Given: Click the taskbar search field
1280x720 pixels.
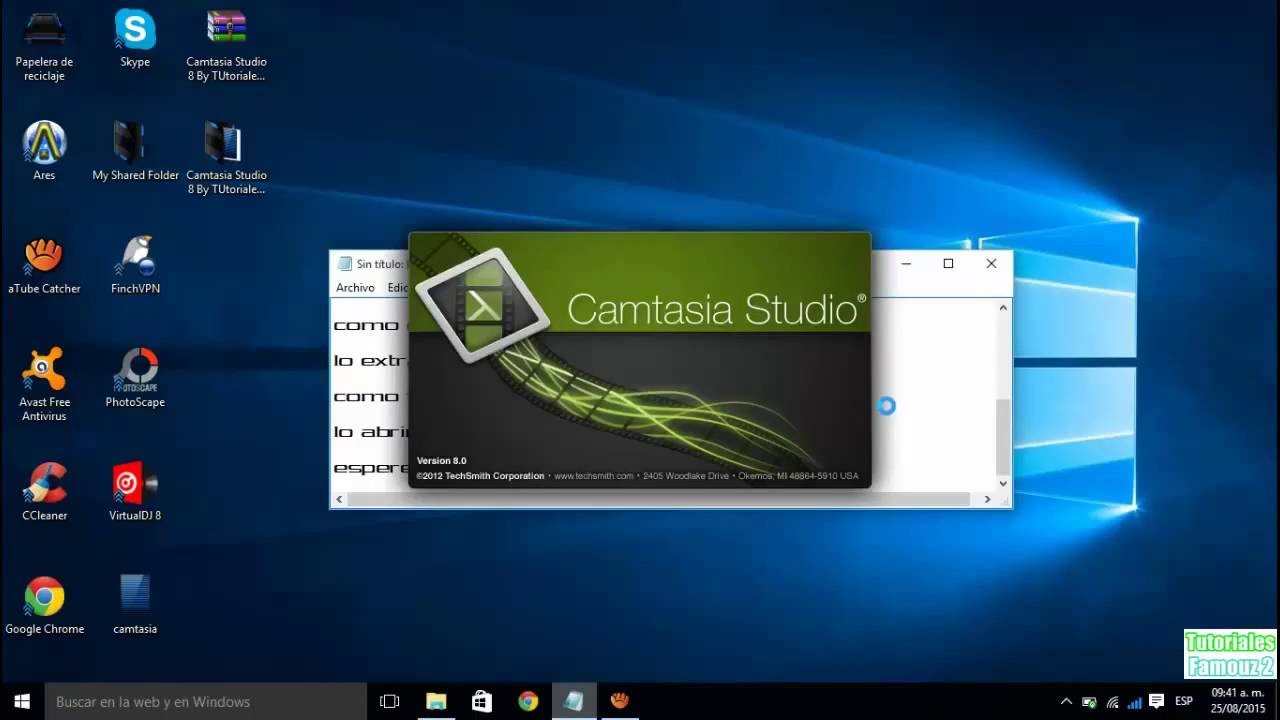Looking at the screenshot, I should pos(200,701).
